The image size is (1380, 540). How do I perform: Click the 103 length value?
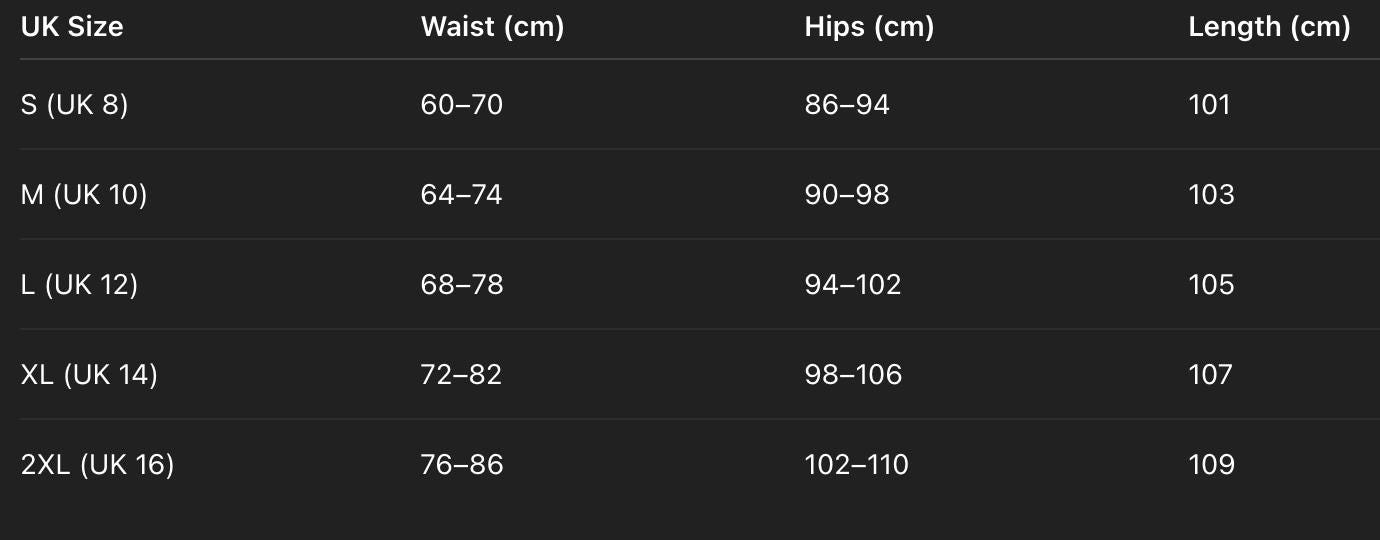pos(1211,194)
